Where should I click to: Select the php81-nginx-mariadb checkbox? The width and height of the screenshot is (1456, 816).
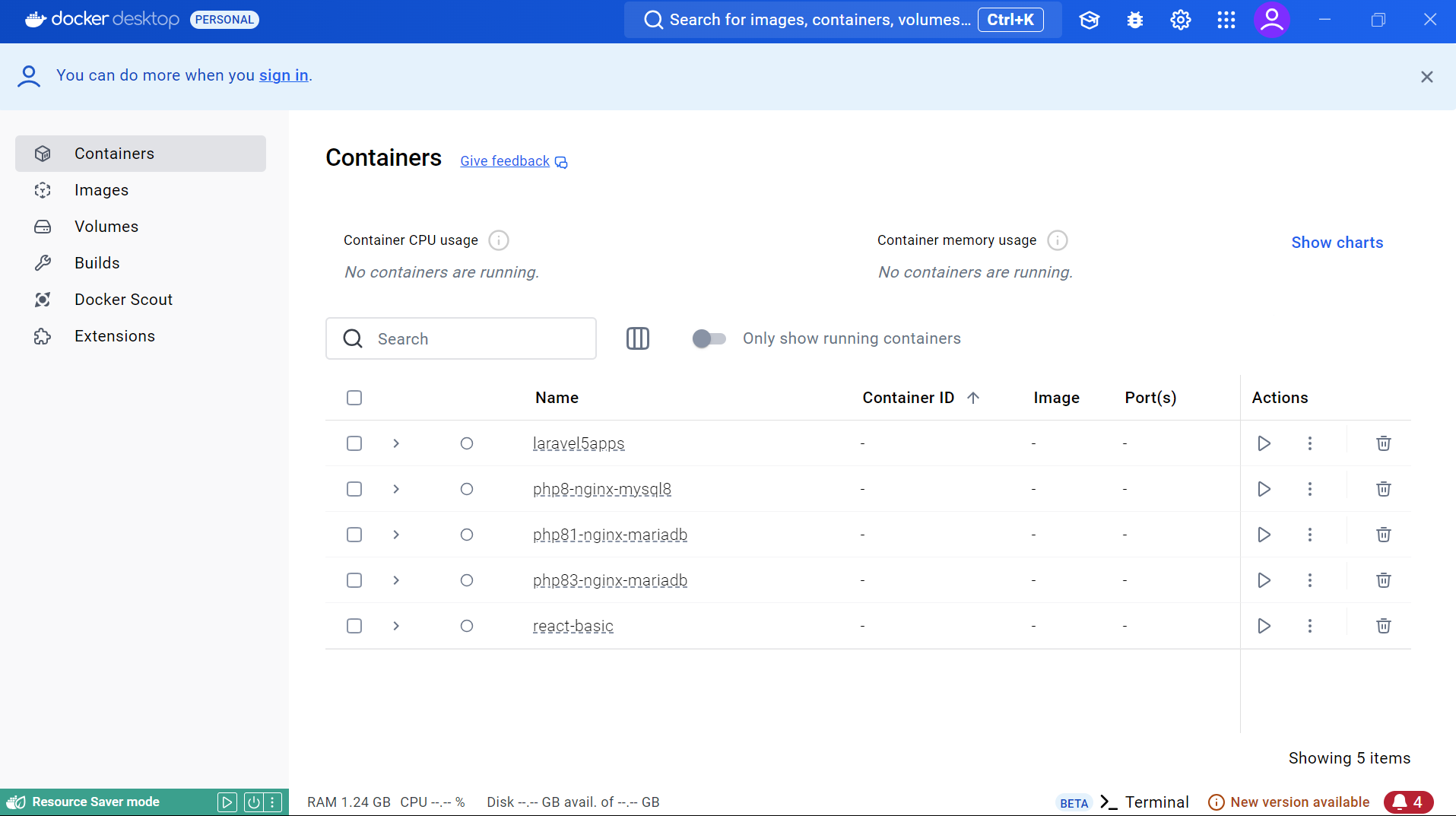[x=354, y=535]
